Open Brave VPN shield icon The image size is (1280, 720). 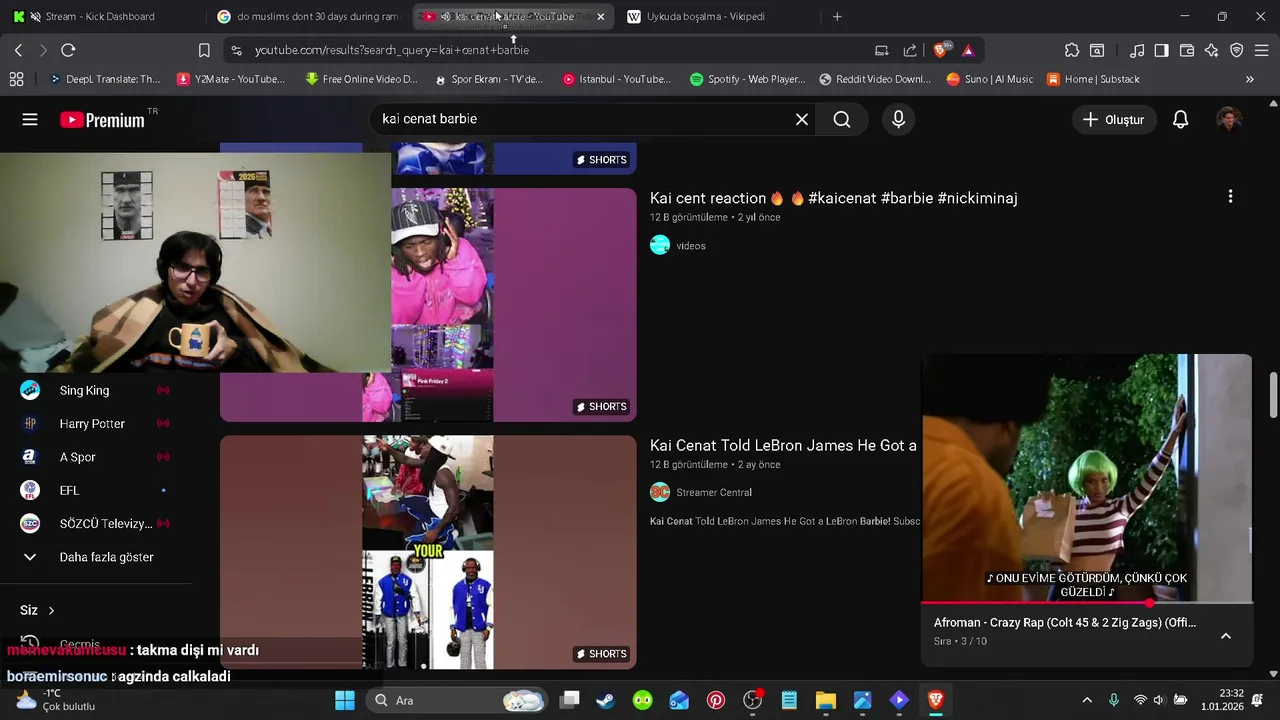tap(1237, 50)
